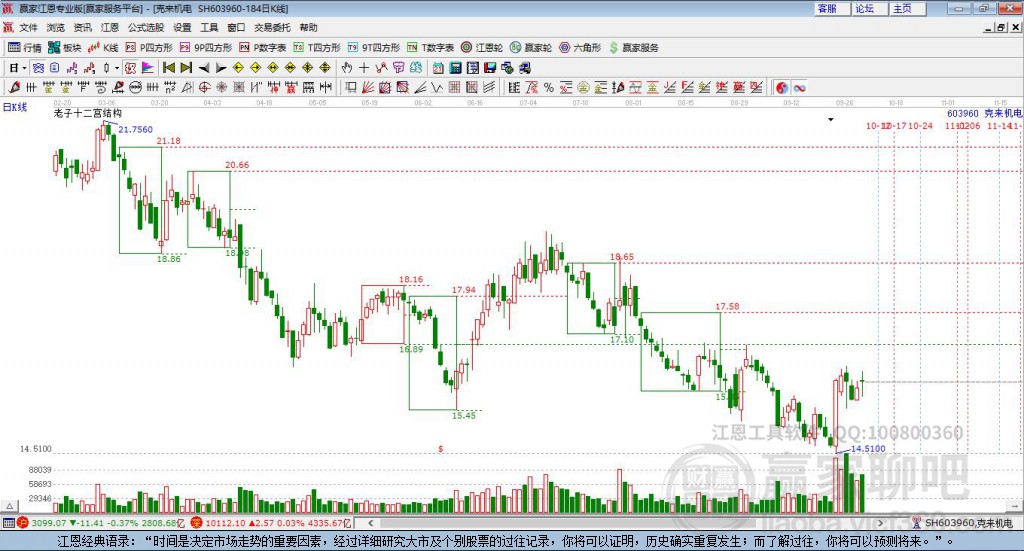This screenshot has width=1024, height=551.
Task: Open the 文件 menu
Action: click(28, 27)
